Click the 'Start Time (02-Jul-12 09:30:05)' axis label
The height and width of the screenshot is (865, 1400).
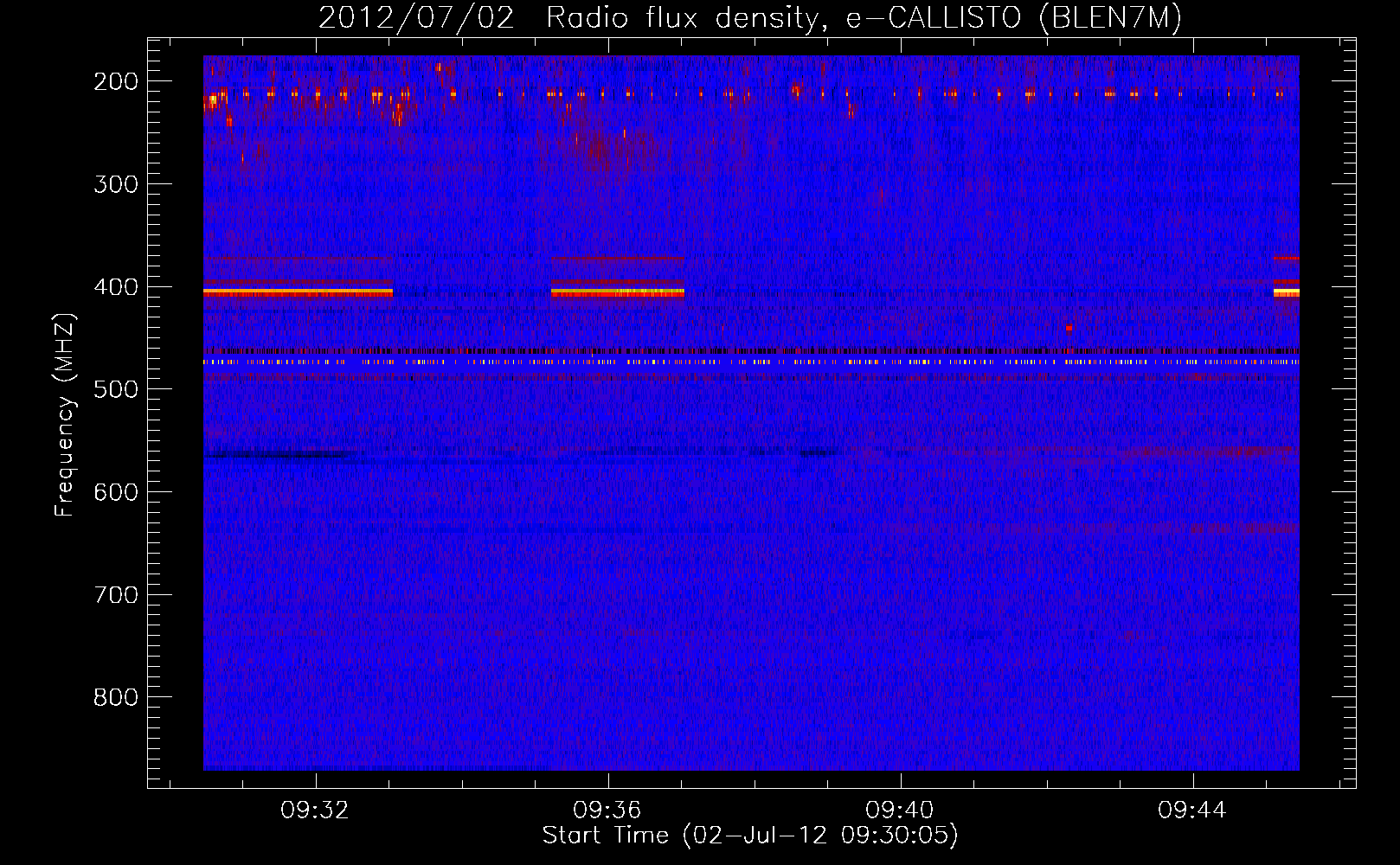[x=750, y=836]
